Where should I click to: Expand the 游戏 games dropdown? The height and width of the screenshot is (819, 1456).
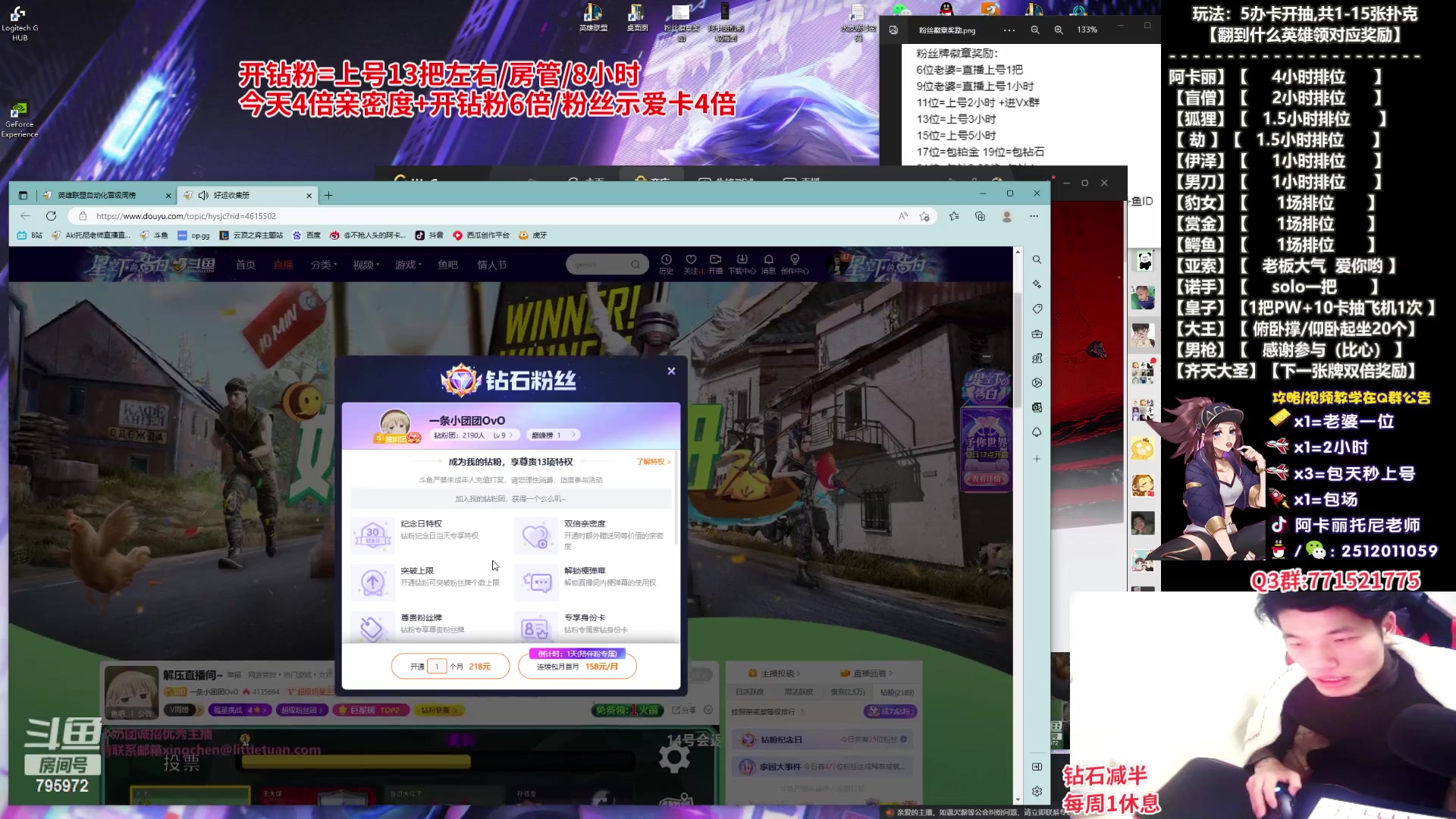408,265
